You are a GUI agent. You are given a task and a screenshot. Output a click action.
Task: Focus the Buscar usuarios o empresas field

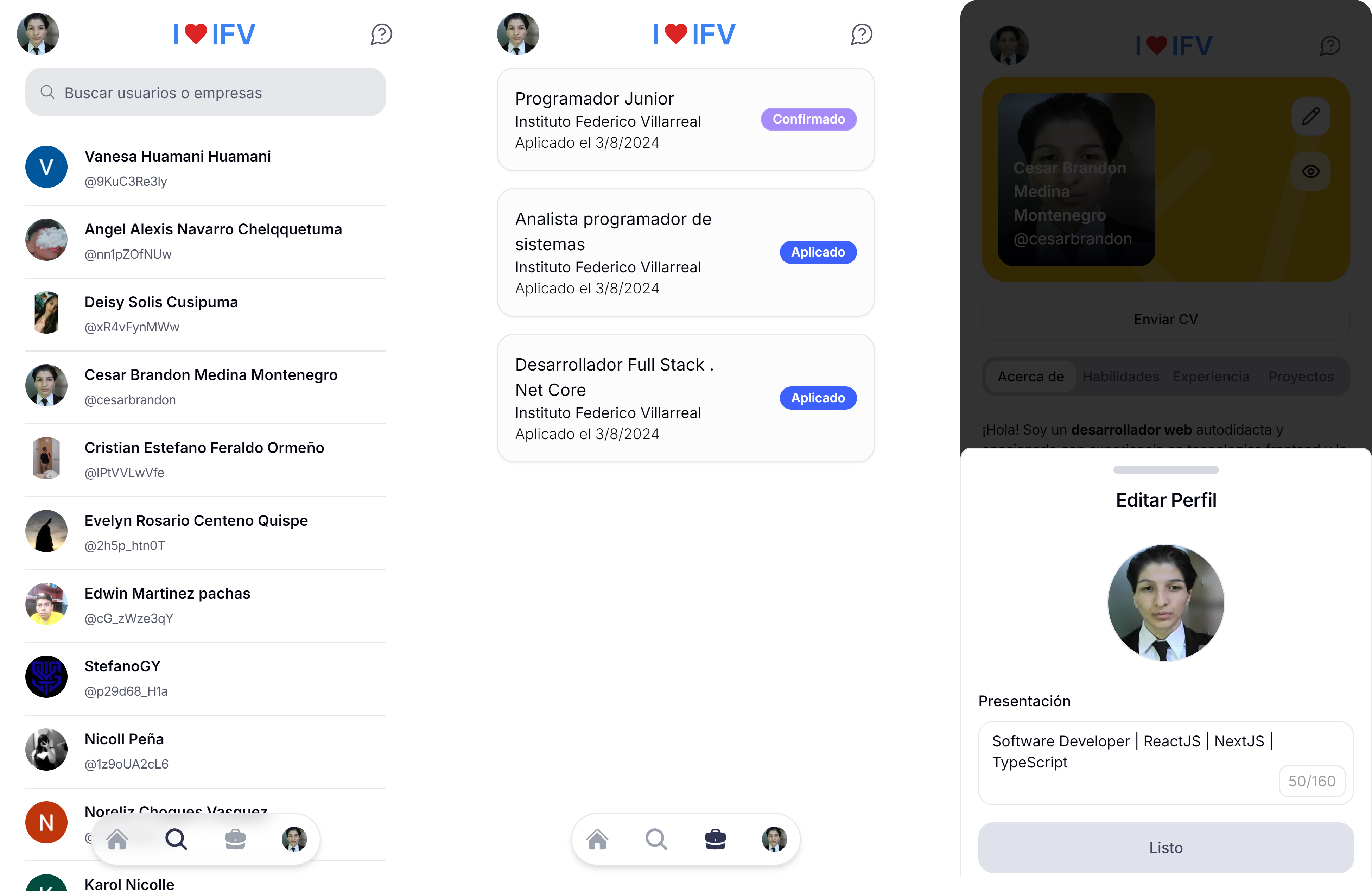206,92
